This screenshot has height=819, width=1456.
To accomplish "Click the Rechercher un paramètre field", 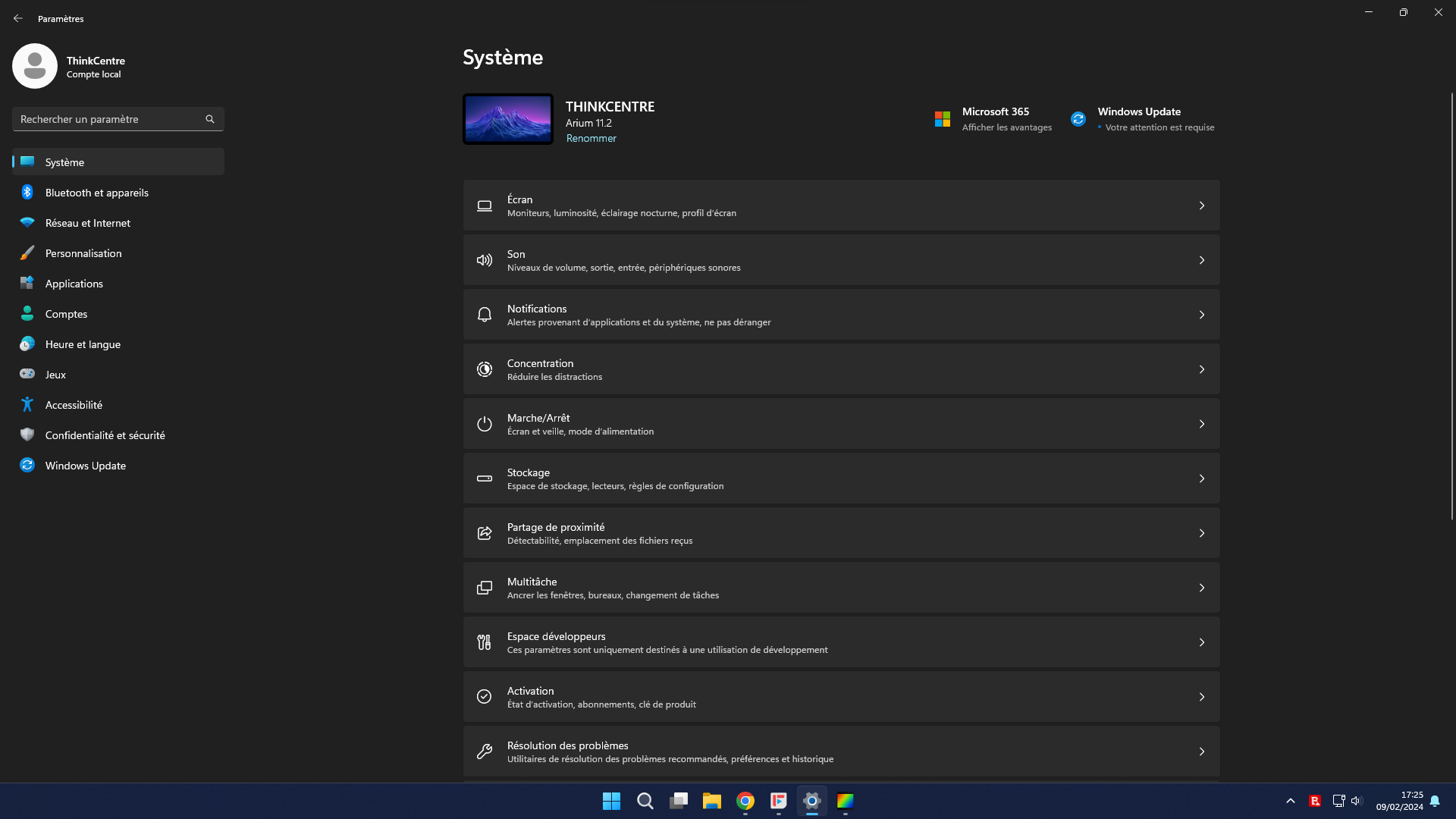I will tap(106, 119).
